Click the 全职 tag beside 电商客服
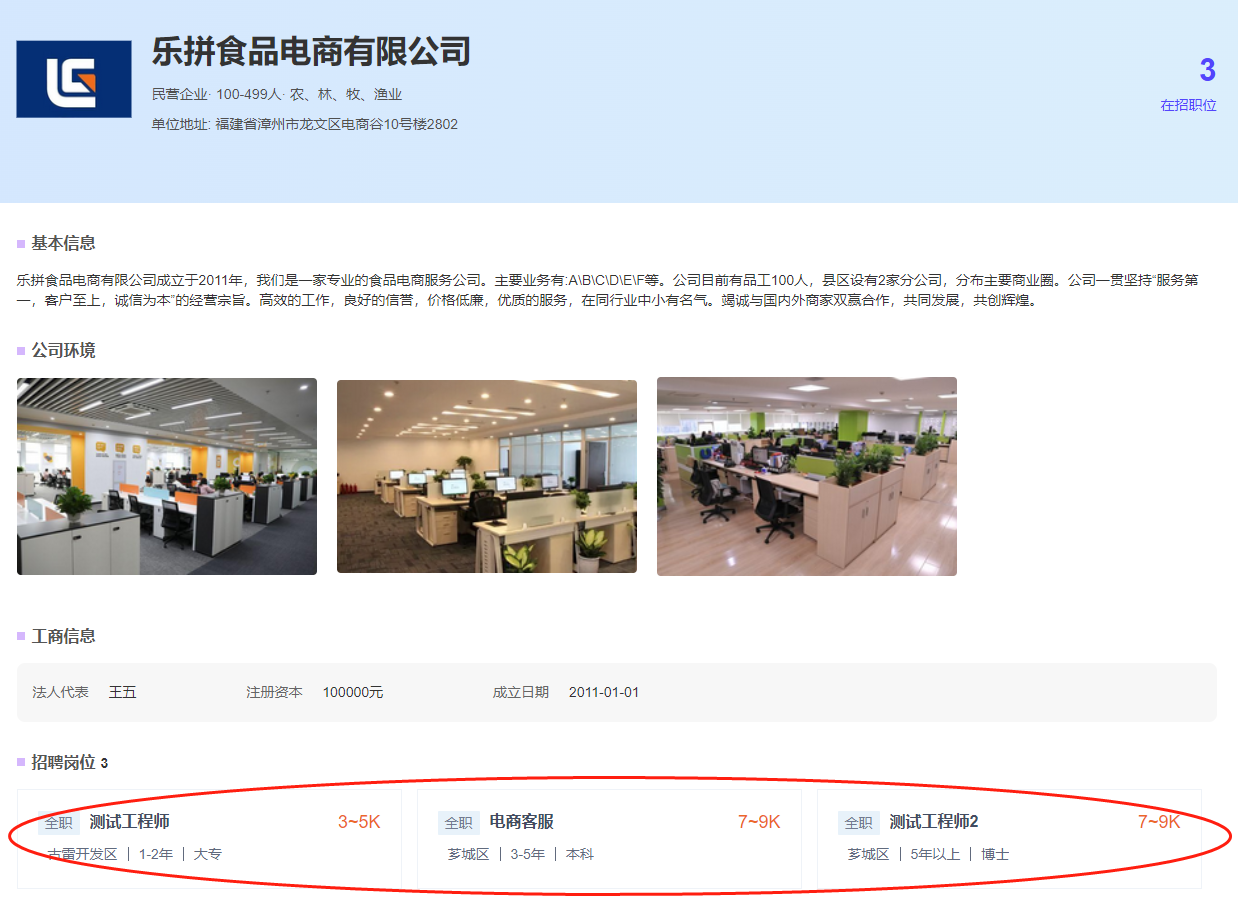Image resolution: width=1238 pixels, height=914 pixels. coord(459,823)
